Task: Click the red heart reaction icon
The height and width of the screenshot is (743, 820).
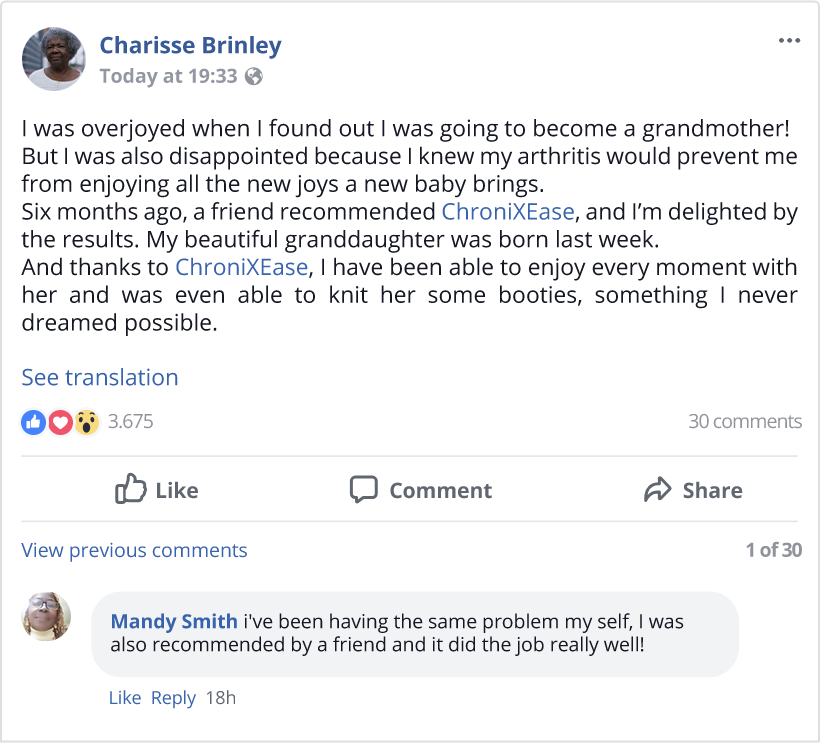Action: 60,422
